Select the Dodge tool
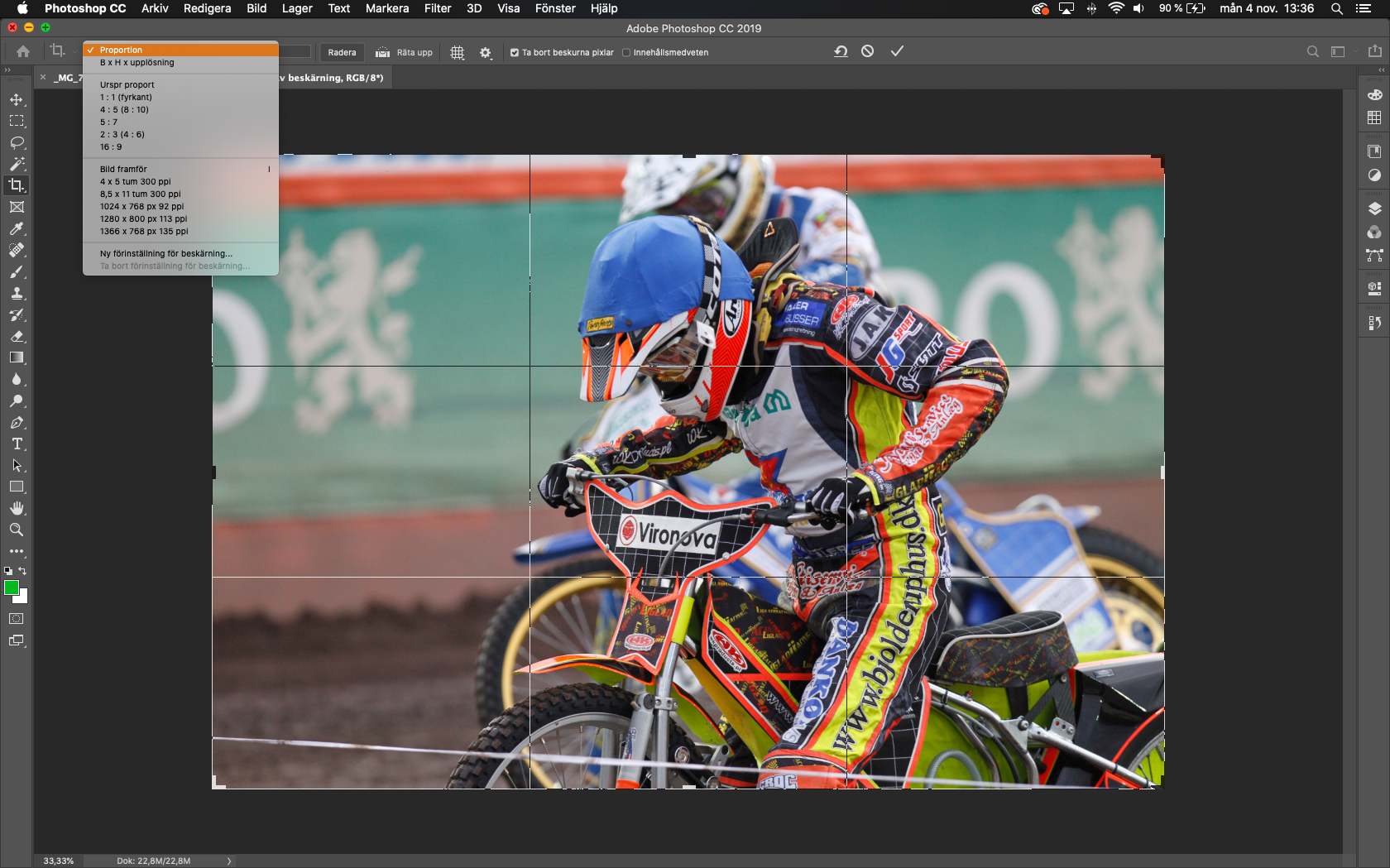This screenshot has width=1390, height=868. click(x=17, y=400)
